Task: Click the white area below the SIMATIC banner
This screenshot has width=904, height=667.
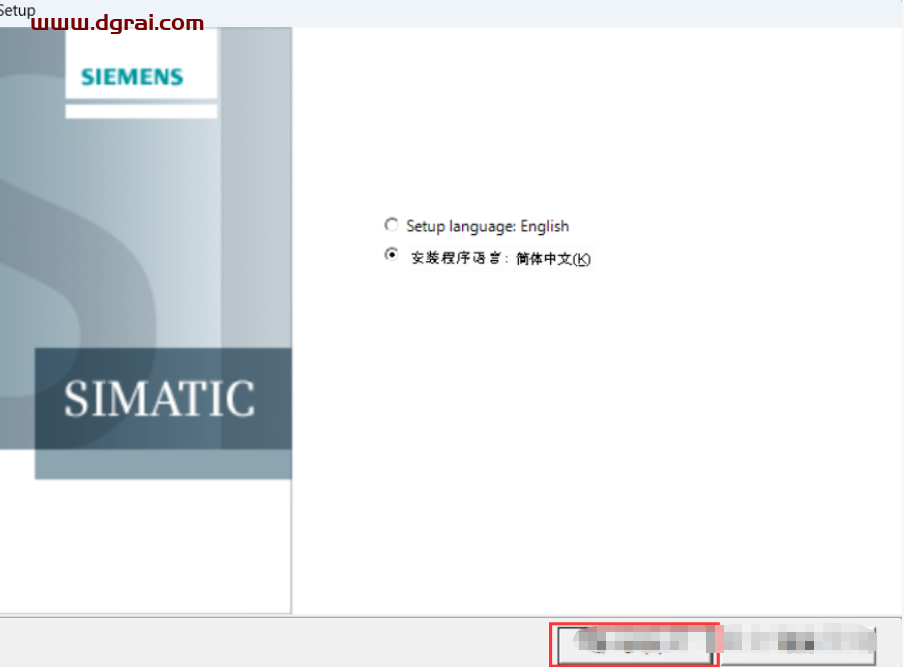Action: click(145, 545)
